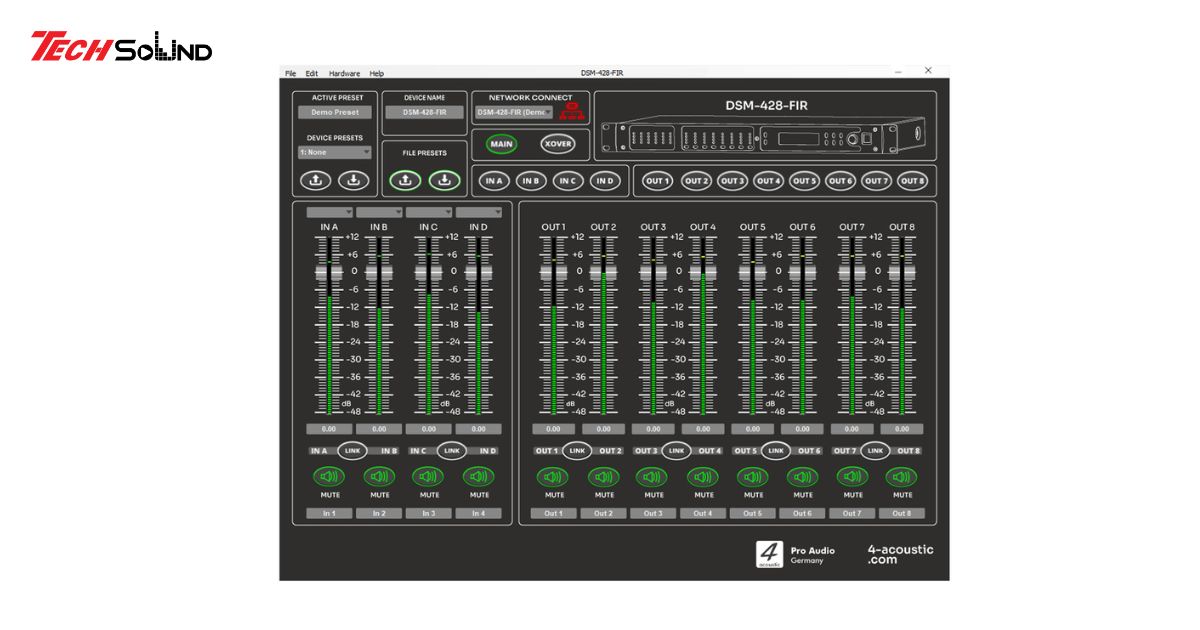Open the Help menu
Screen dimensions: 1200x630
377,73
